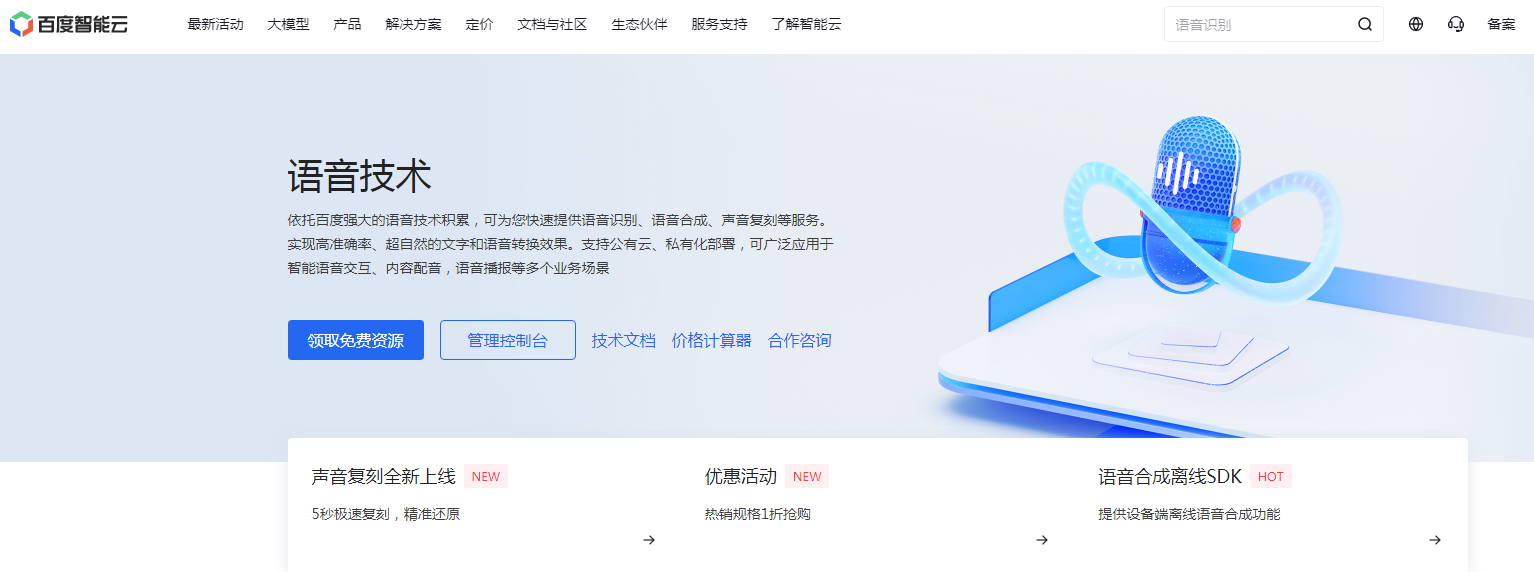Click the search magnifier icon
Screen dimensions: 1534x572
click(1365, 25)
